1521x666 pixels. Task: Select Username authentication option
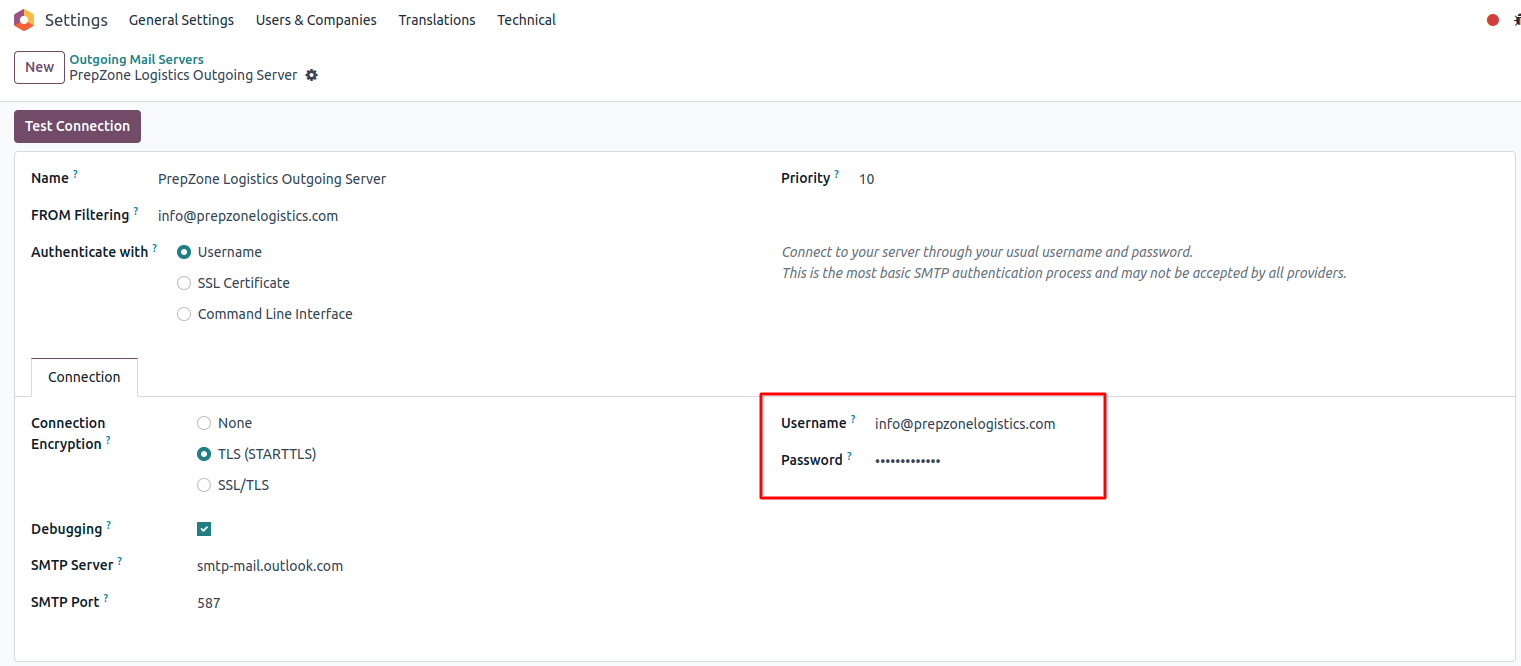tap(184, 252)
